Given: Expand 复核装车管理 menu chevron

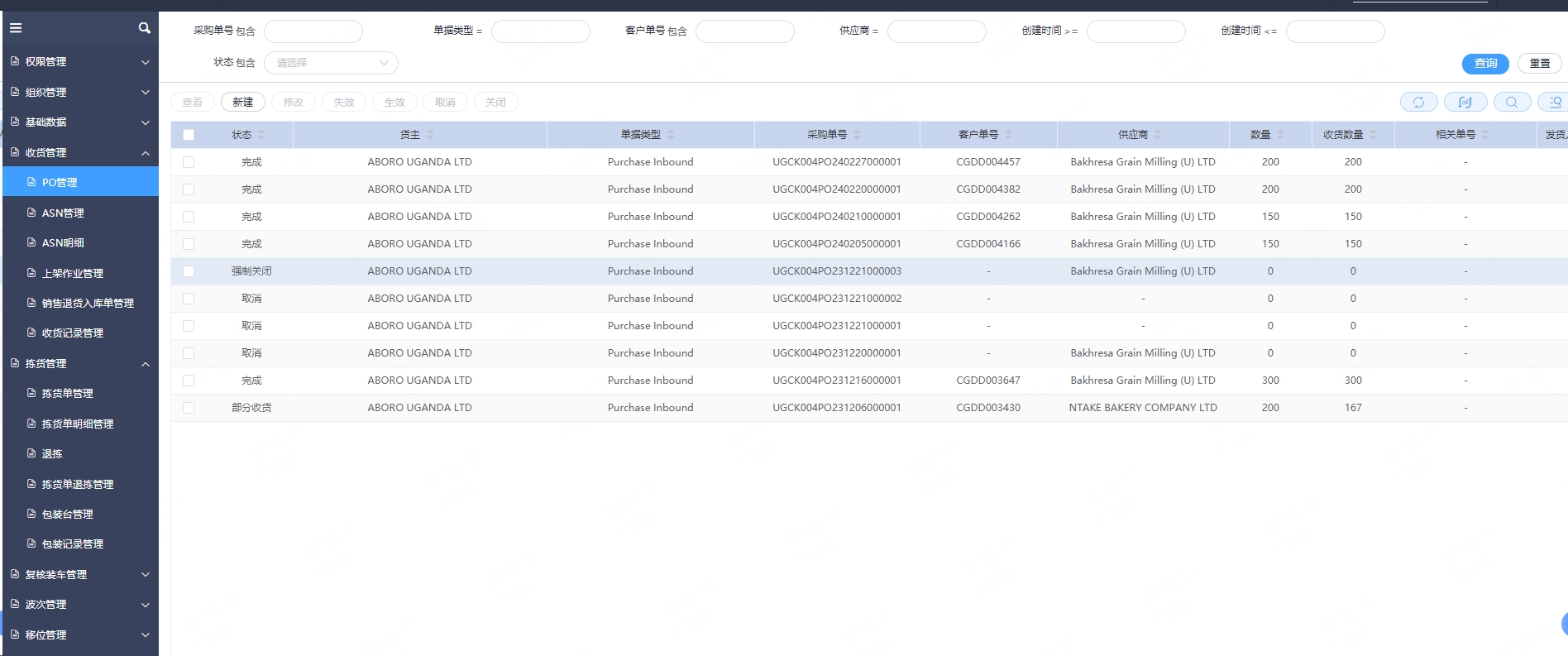Looking at the screenshot, I should [x=146, y=574].
